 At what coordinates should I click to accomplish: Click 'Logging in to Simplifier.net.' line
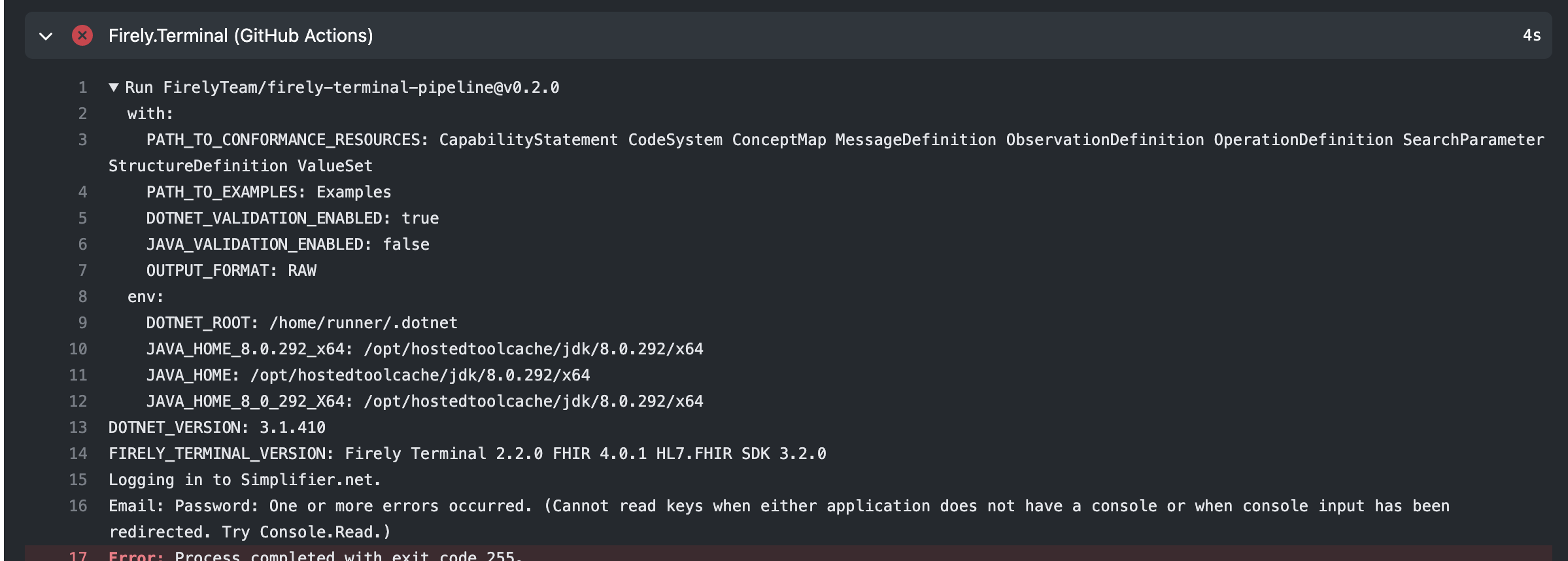click(x=245, y=480)
